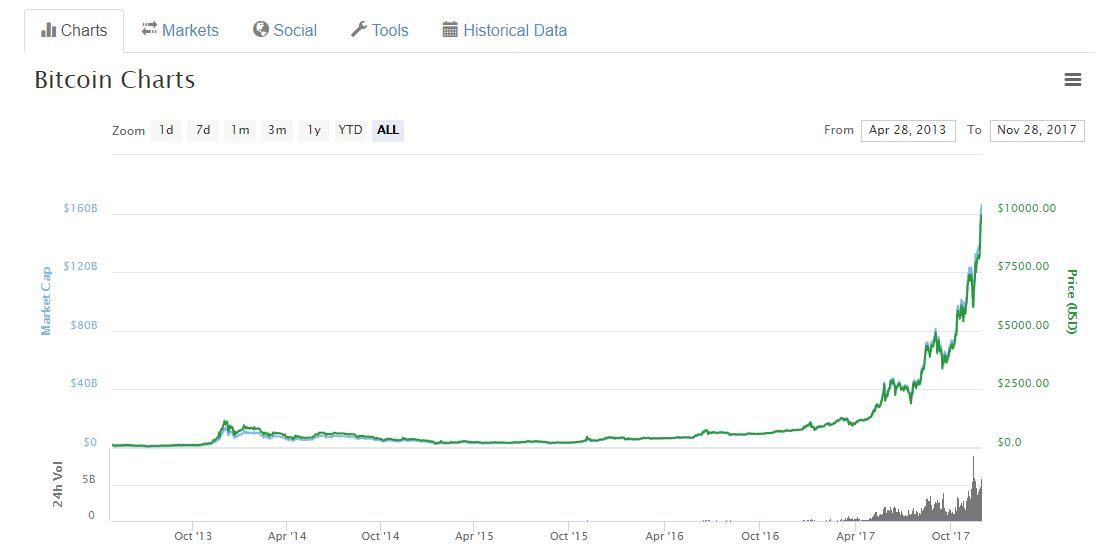Click the $2500.00 price label
This screenshot has height=548, width=1104.
[x=1024, y=383]
